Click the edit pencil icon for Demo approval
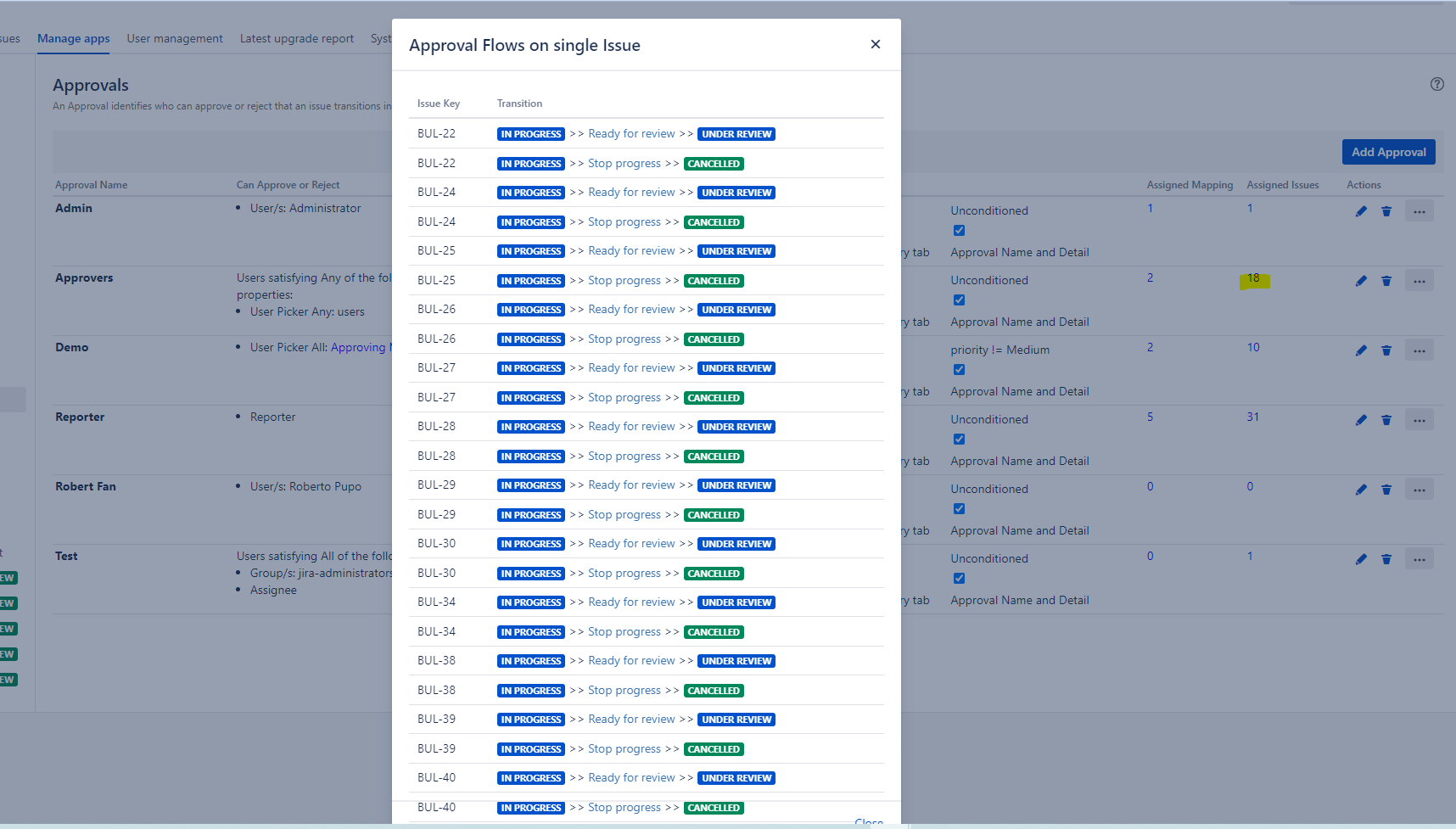This screenshot has width=1456, height=829. pos(1361,350)
